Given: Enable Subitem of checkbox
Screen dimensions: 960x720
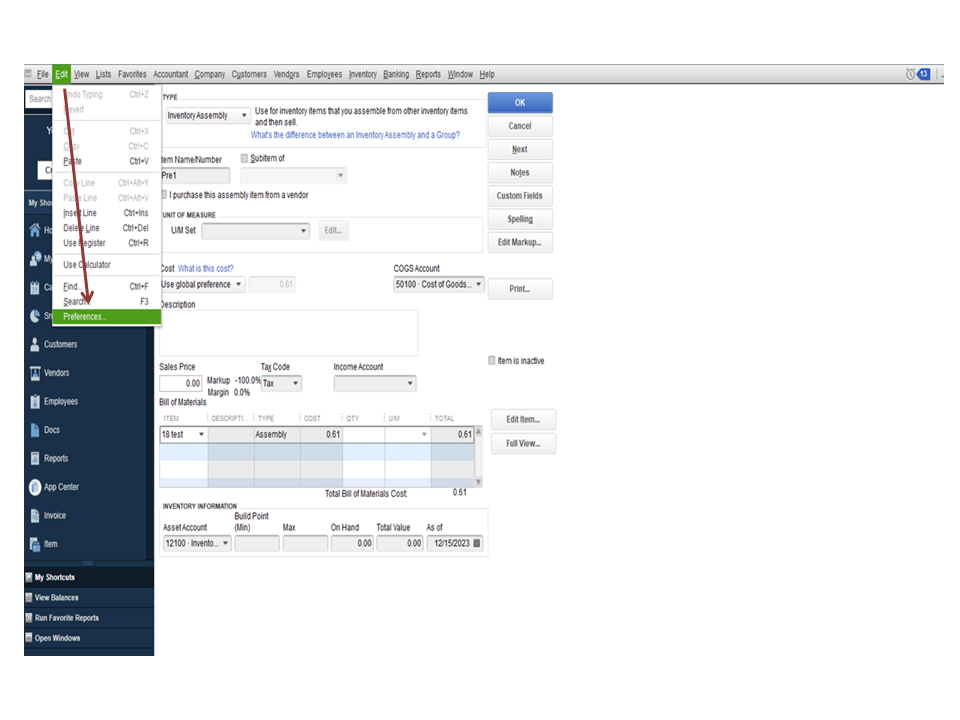Looking at the screenshot, I should coord(244,159).
